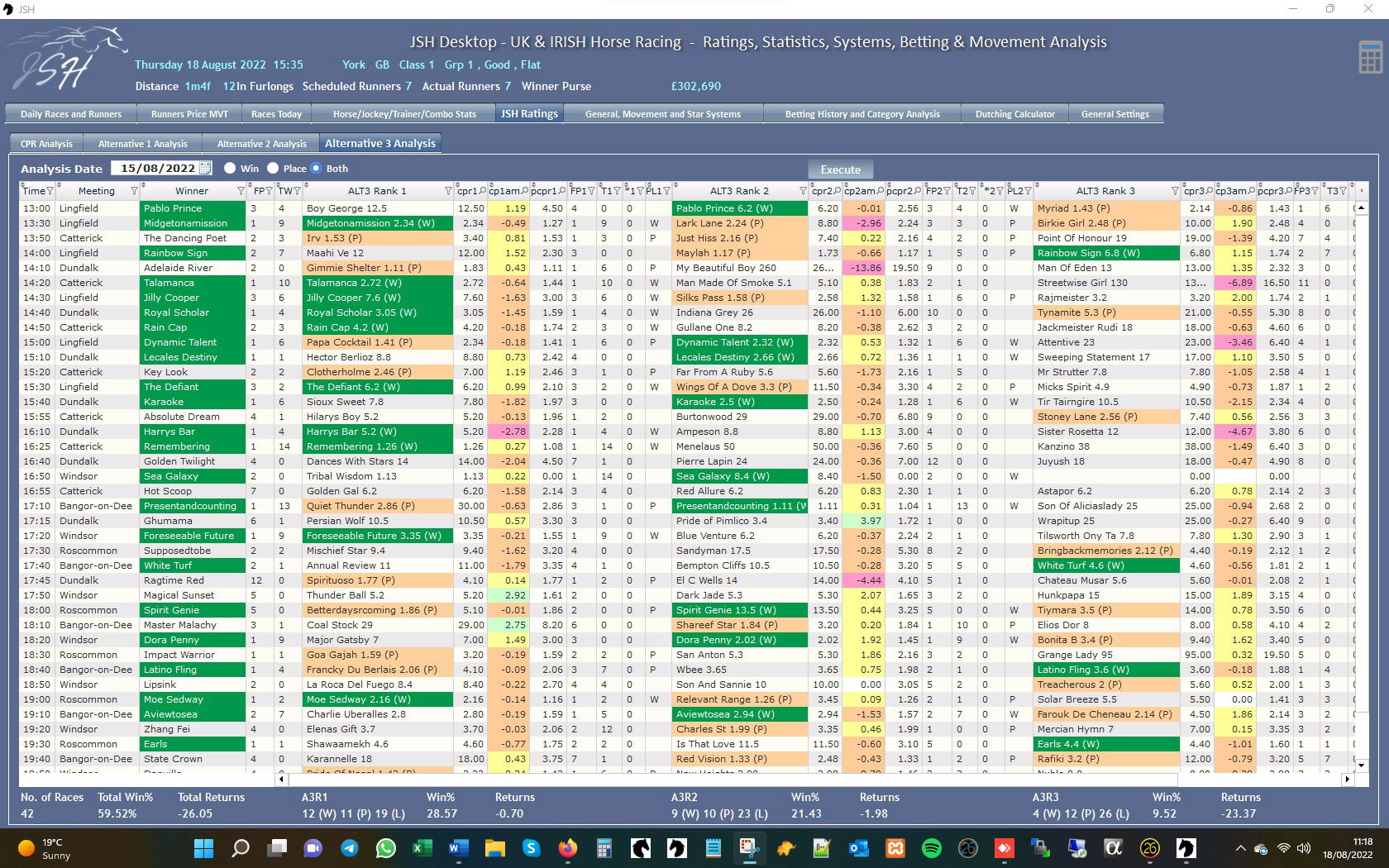Show hidden system tray icons chevron
The width and height of the screenshot is (1389, 868).
(x=1240, y=848)
